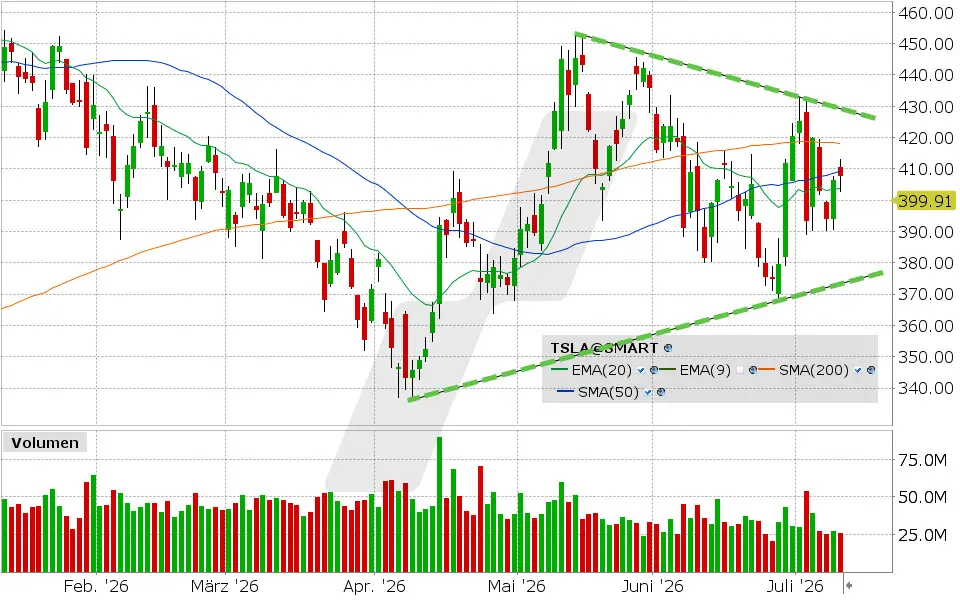
Task: Click the Juli '26 date label
Action: tap(795, 586)
